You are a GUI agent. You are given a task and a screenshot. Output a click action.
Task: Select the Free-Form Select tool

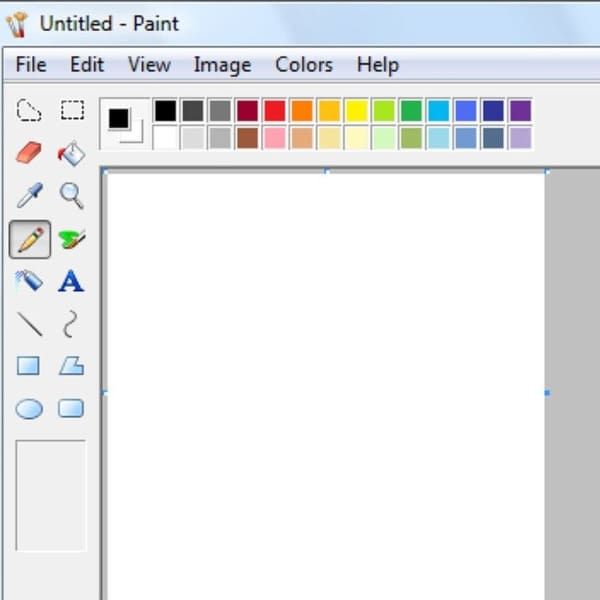(29, 111)
